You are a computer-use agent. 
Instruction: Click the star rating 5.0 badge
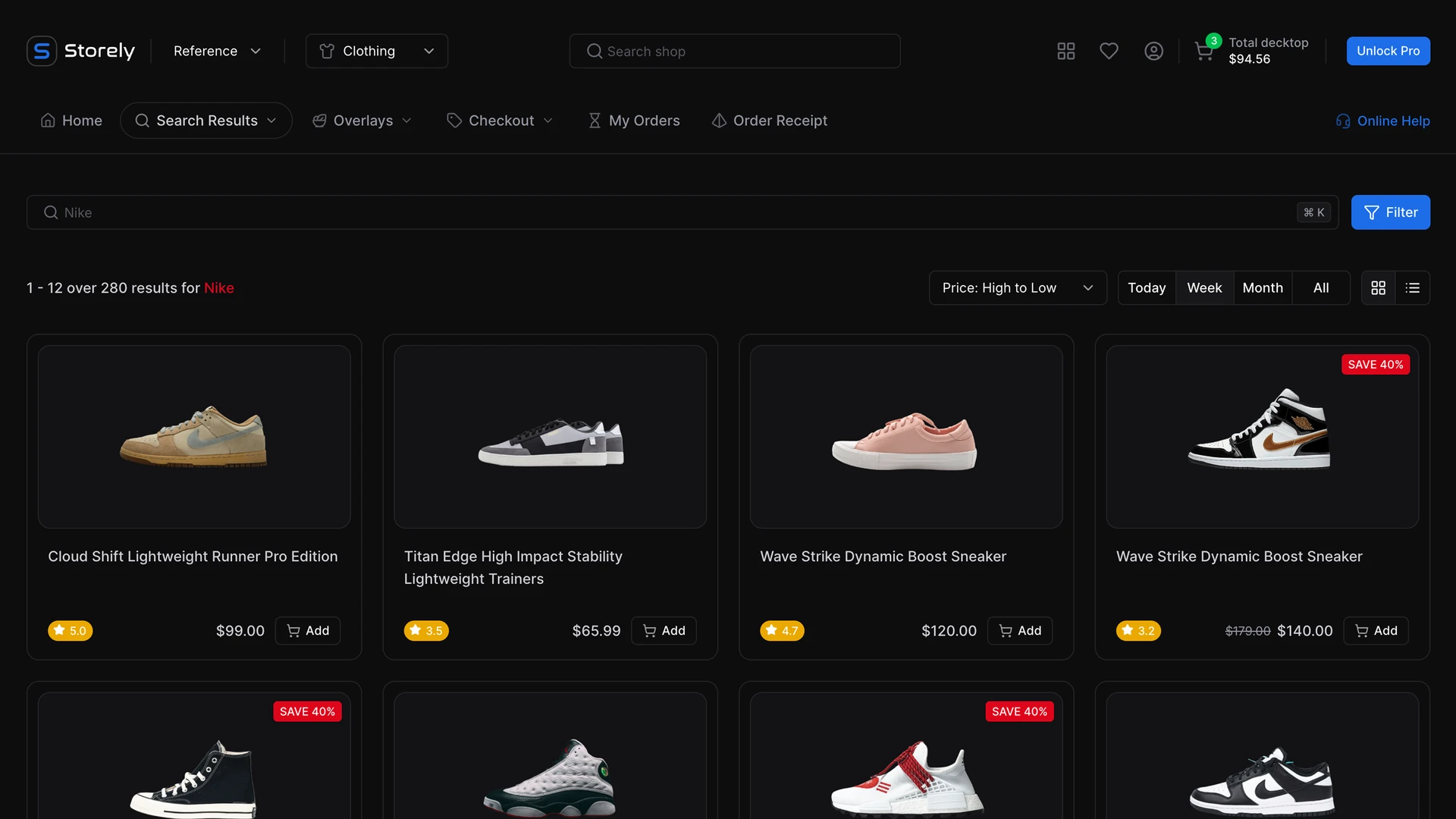(70, 630)
